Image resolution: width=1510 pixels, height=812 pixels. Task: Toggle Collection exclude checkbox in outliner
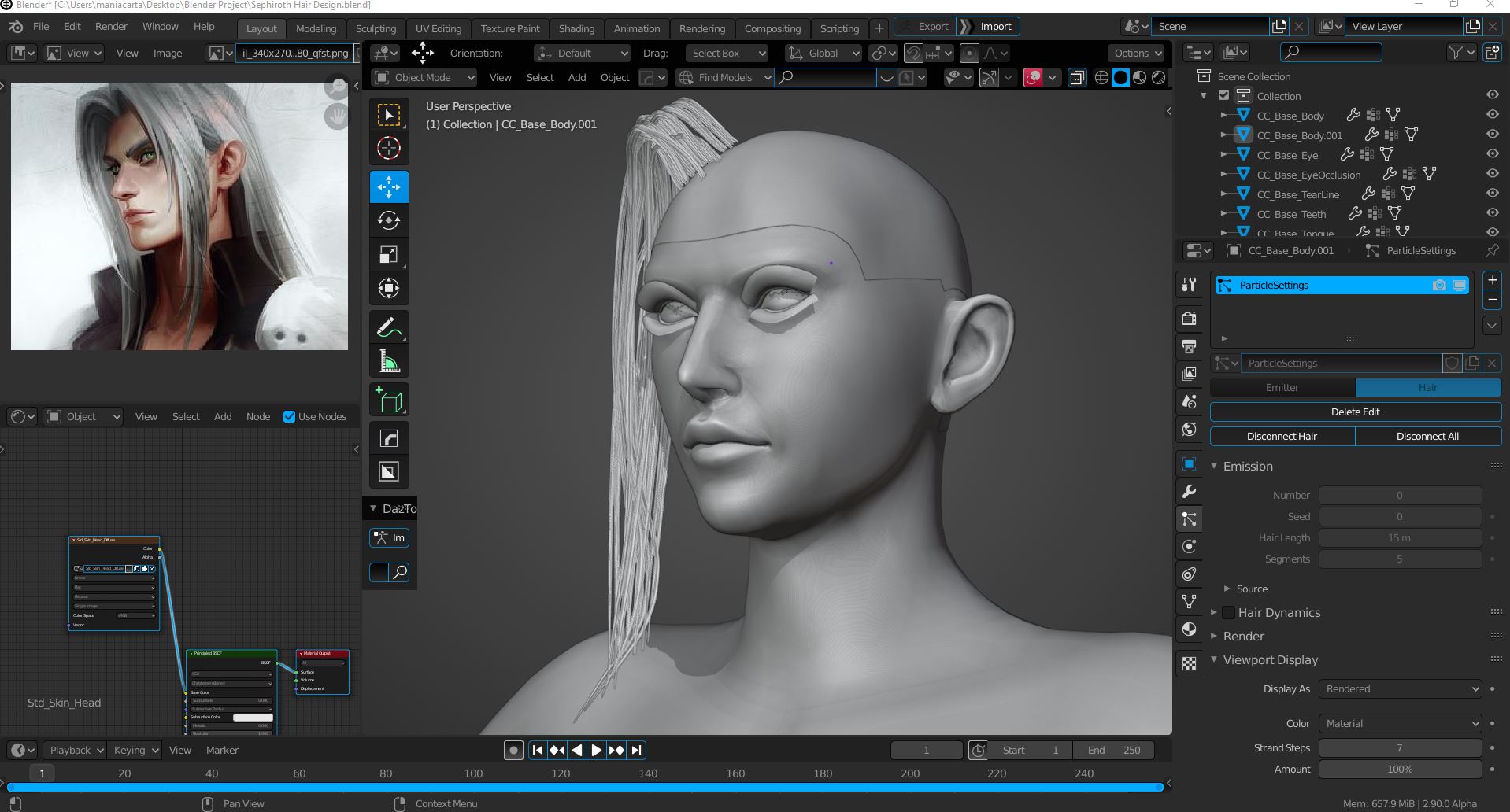[1223, 95]
